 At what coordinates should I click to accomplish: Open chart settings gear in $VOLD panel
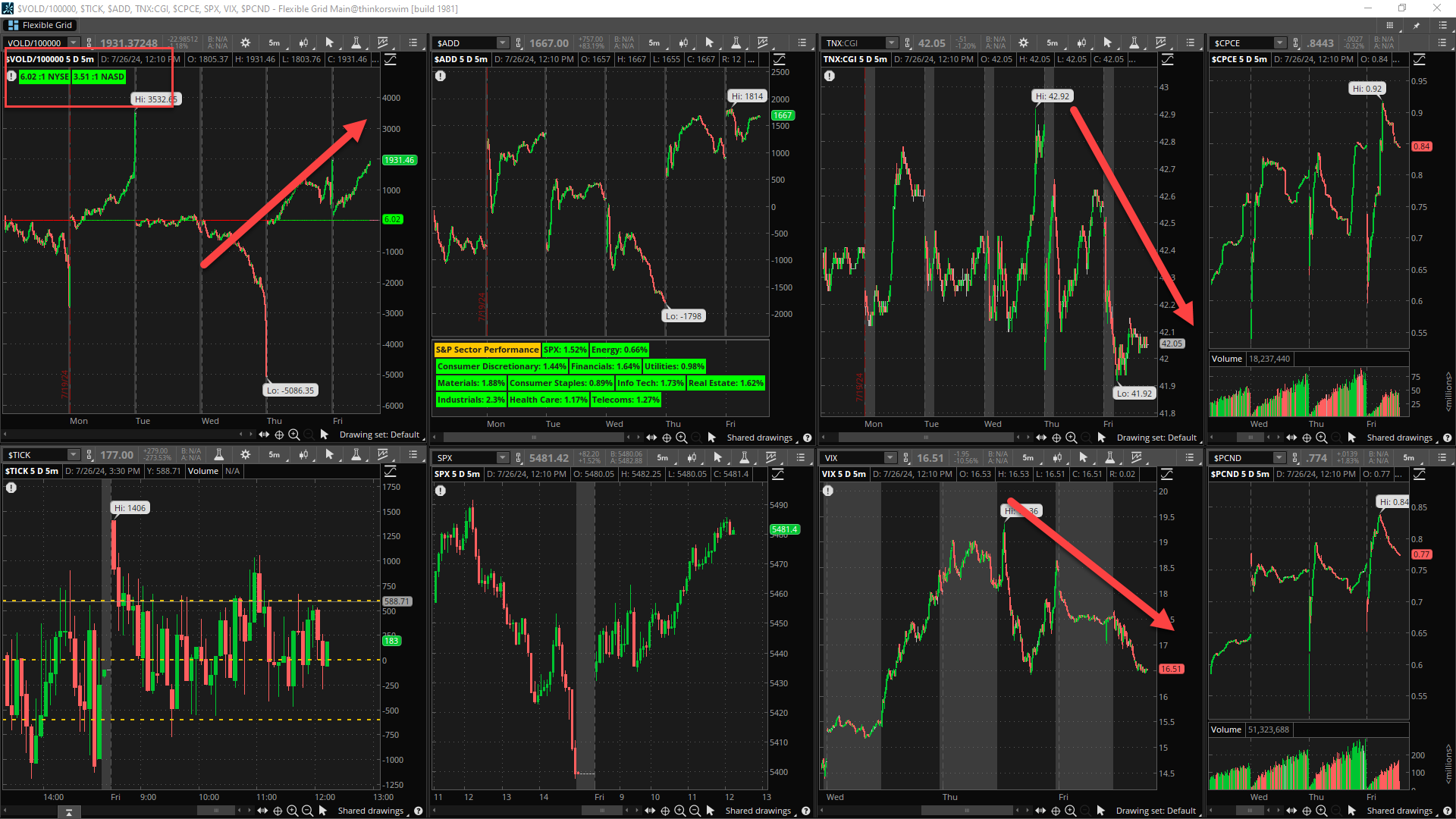(245, 43)
